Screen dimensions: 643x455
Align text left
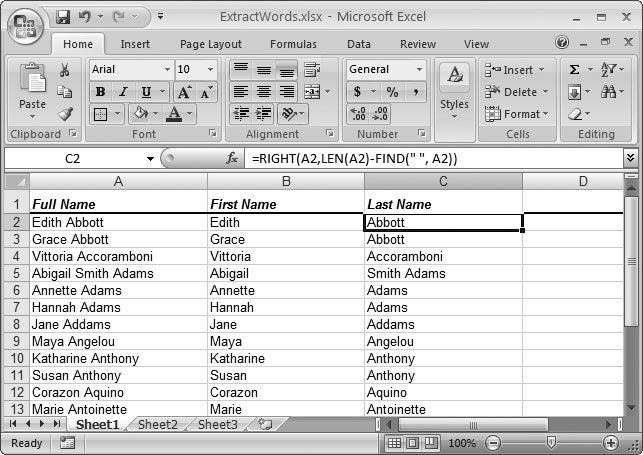click(241, 91)
